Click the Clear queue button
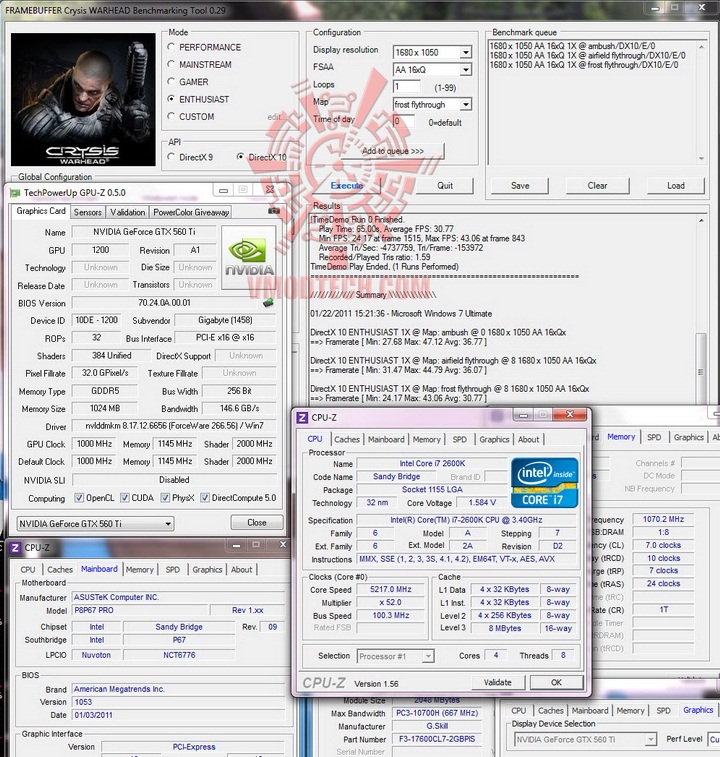 [597, 186]
